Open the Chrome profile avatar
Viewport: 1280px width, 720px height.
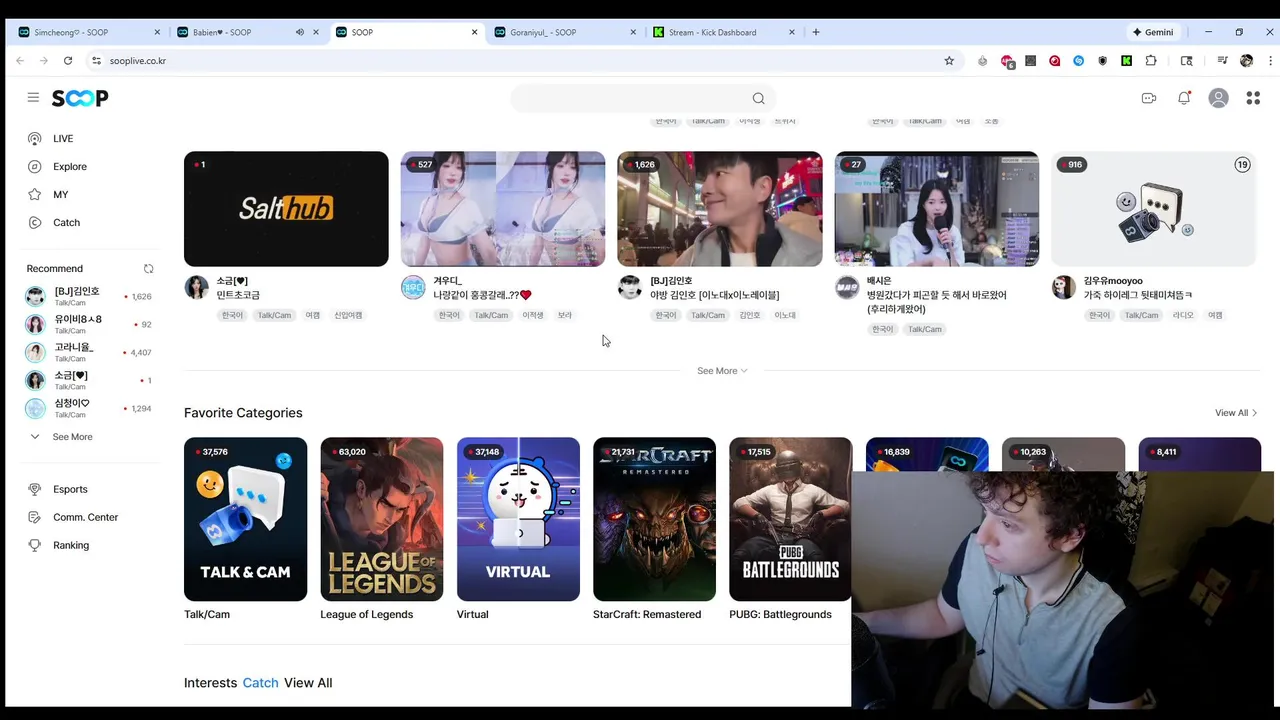(1246, 61)
